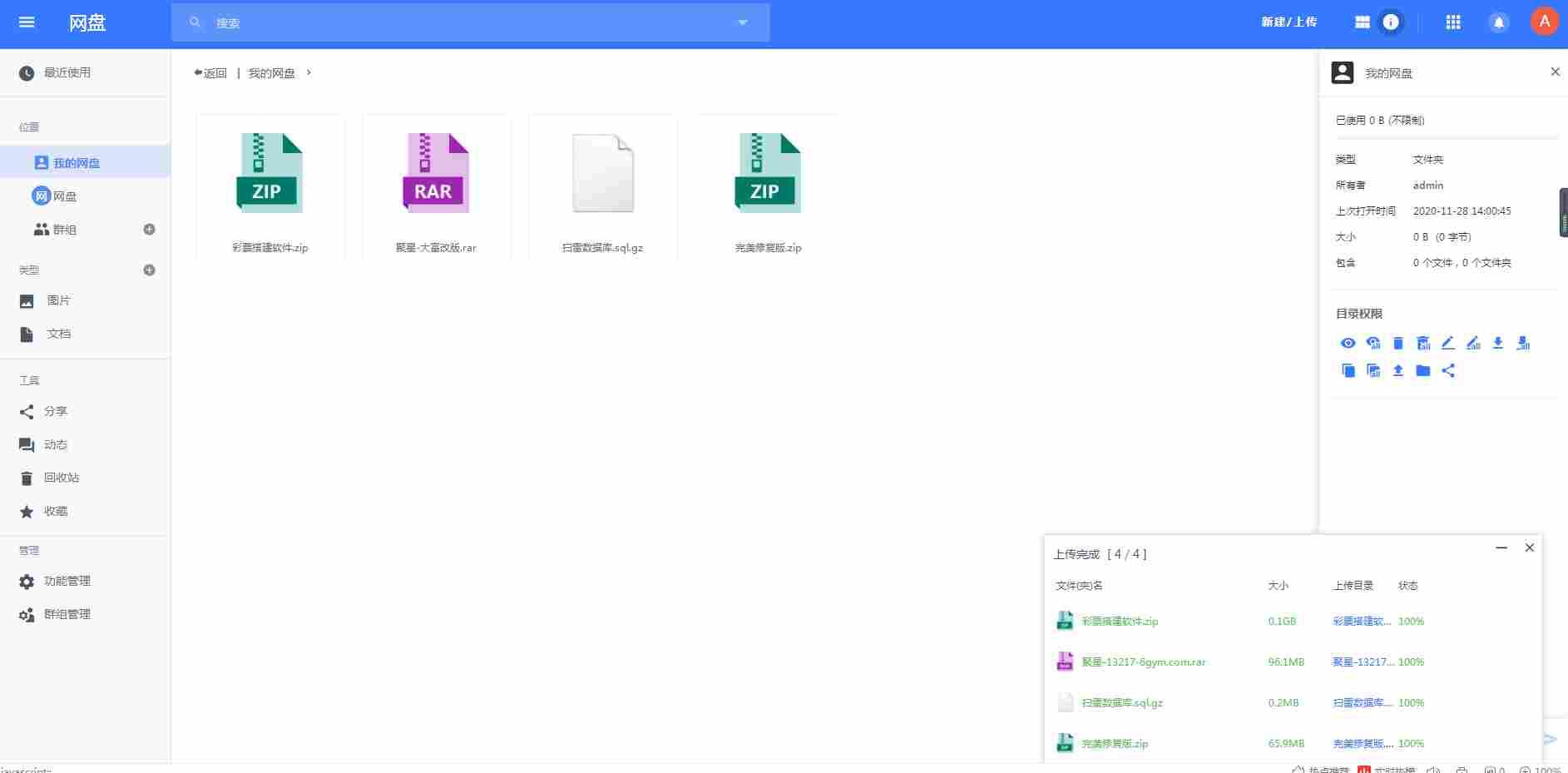Open upload directory link for 完美修复版.zip

(x=1363, y=744)
